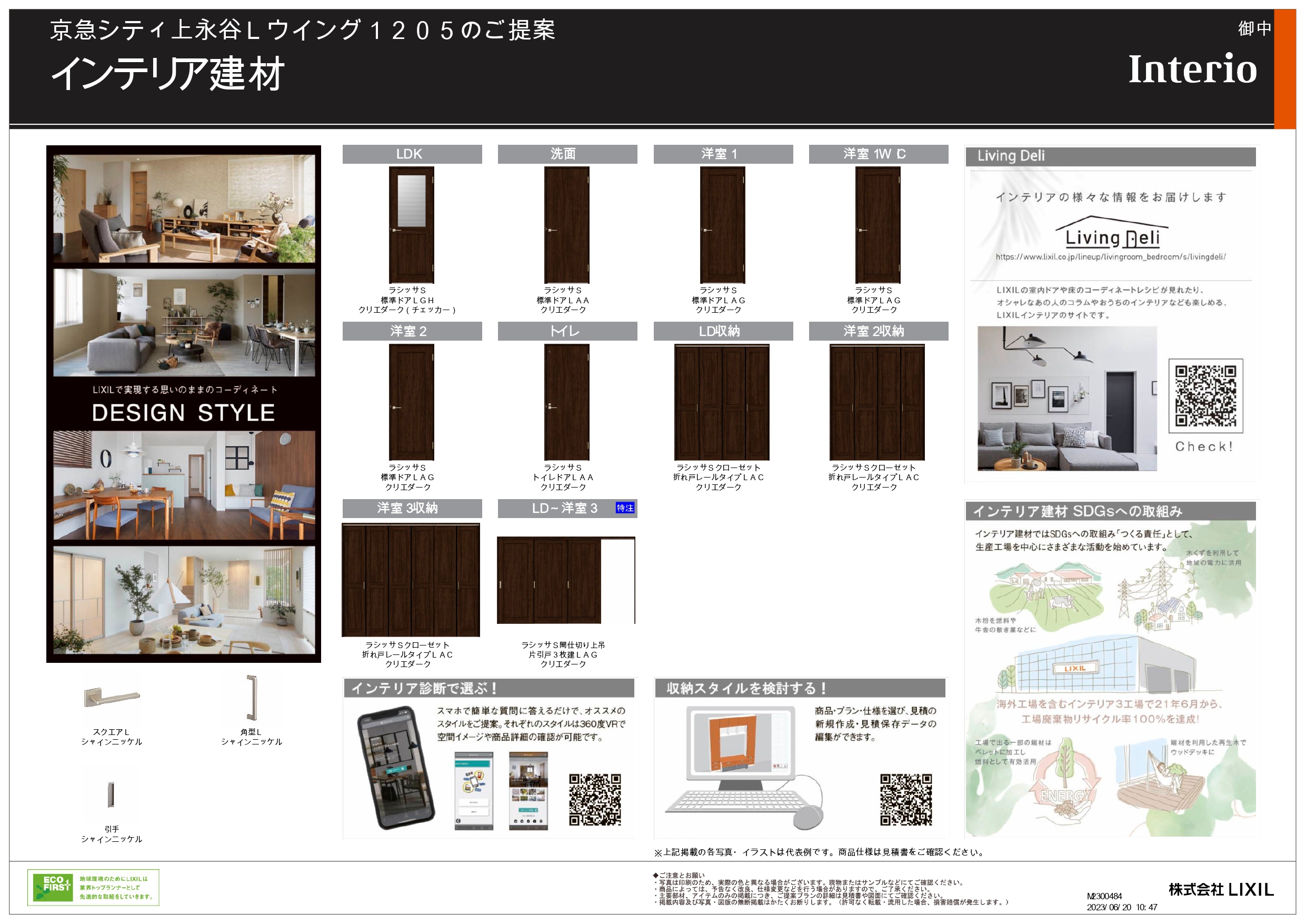This screenshot has width=1306, height=924.
Task: Click the LD~洋室3 sliding partition door image
Action: [566, 580]
